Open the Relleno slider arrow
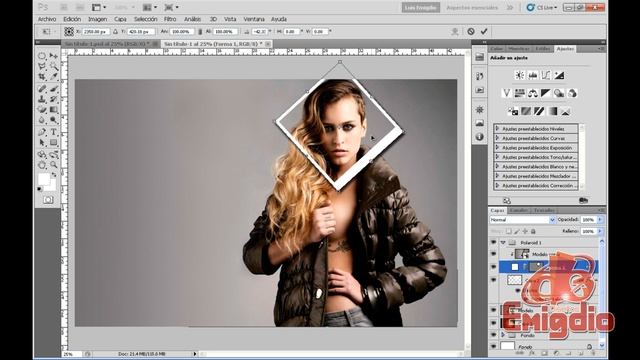 tap(600, 231)
